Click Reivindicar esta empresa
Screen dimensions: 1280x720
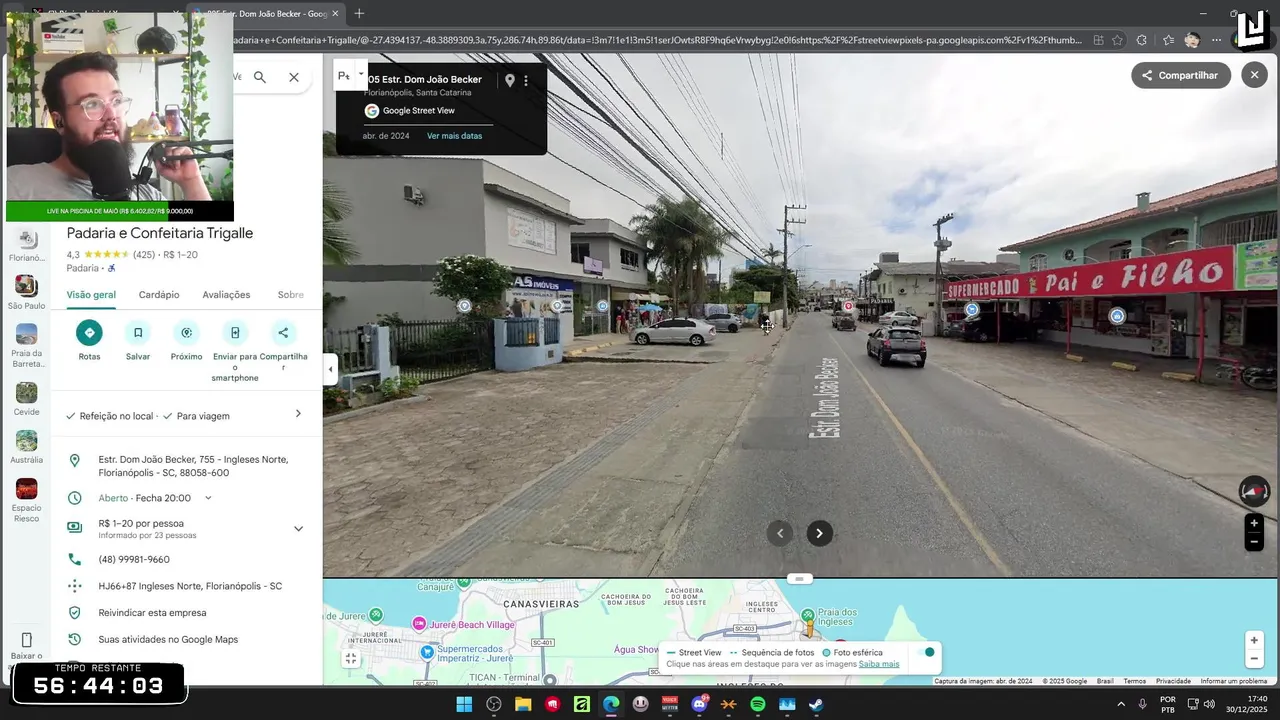(152, 613)
